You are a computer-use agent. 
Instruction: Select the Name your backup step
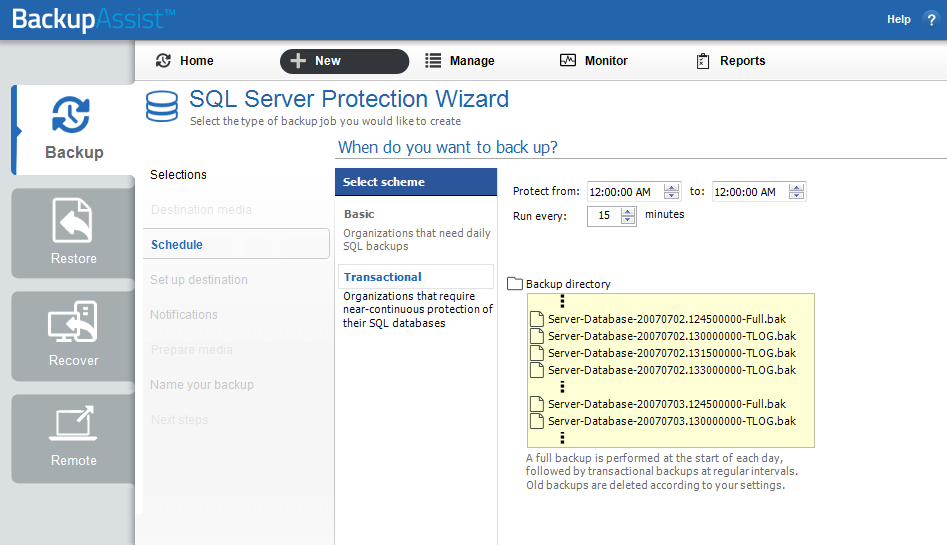[x=202, y=385]
